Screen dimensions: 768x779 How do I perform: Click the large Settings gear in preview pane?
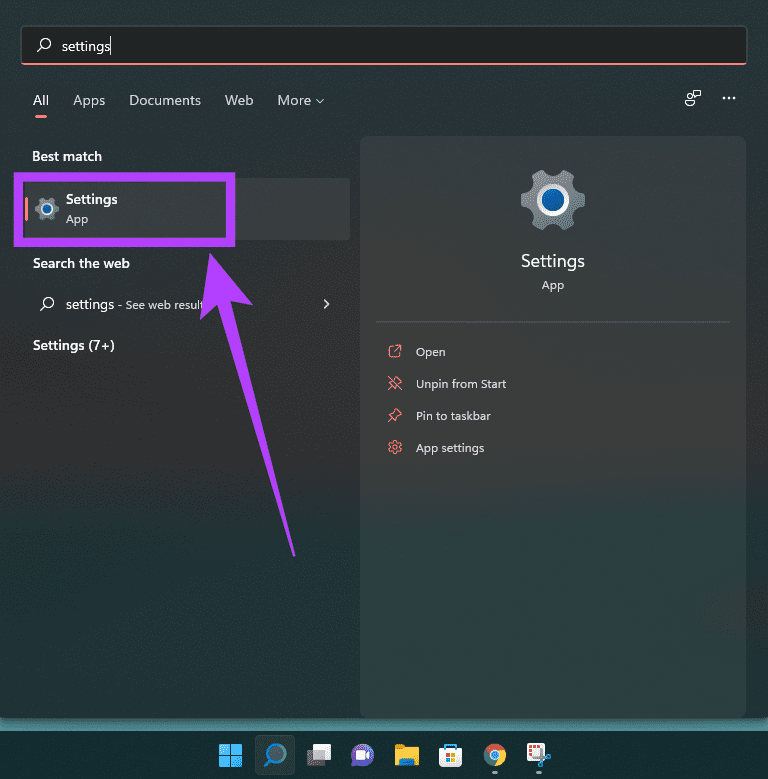point(552,201)
